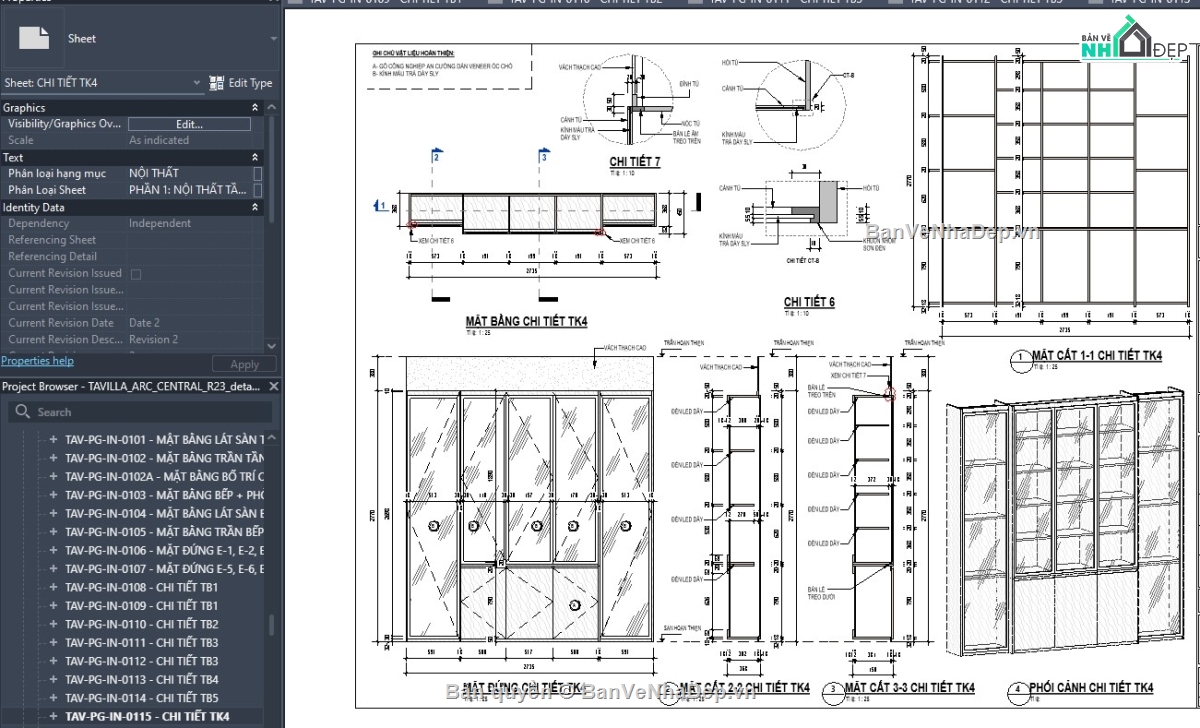Click the Apply button in Properties
Screen dimensions: 1200x728
(x=244, y=365)
